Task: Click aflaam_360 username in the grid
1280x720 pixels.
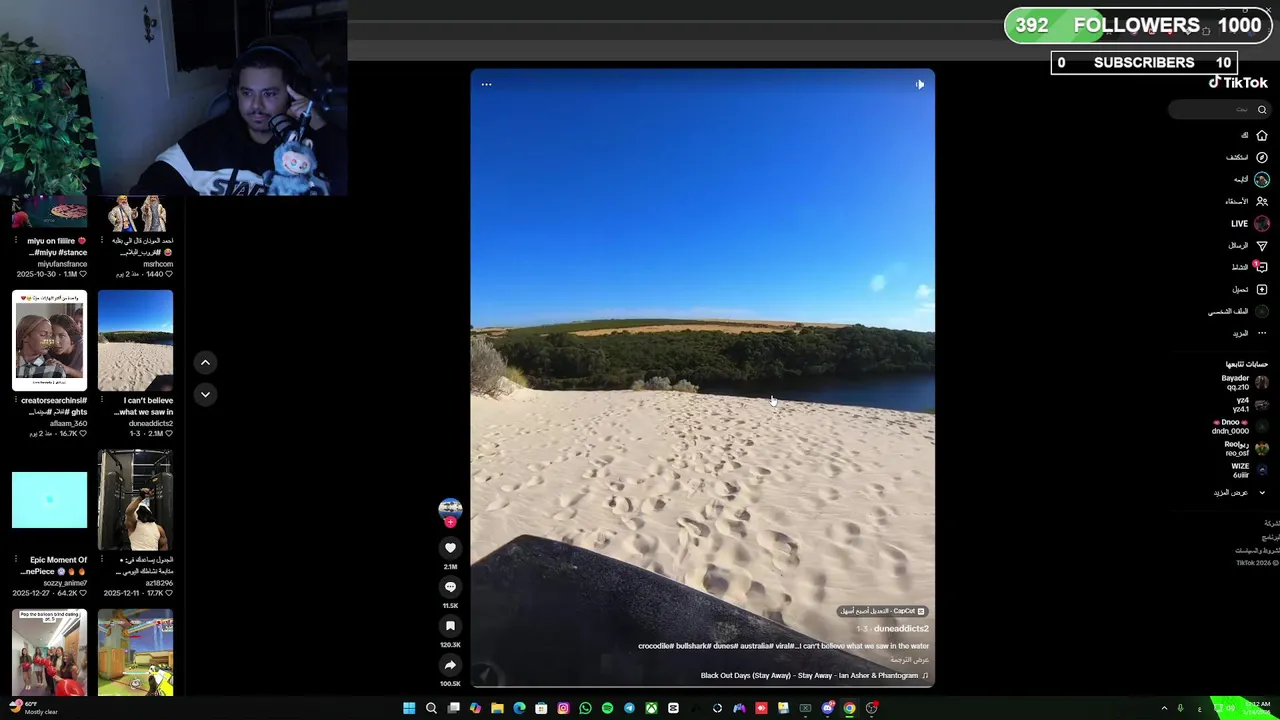Action: click(69, 424)
